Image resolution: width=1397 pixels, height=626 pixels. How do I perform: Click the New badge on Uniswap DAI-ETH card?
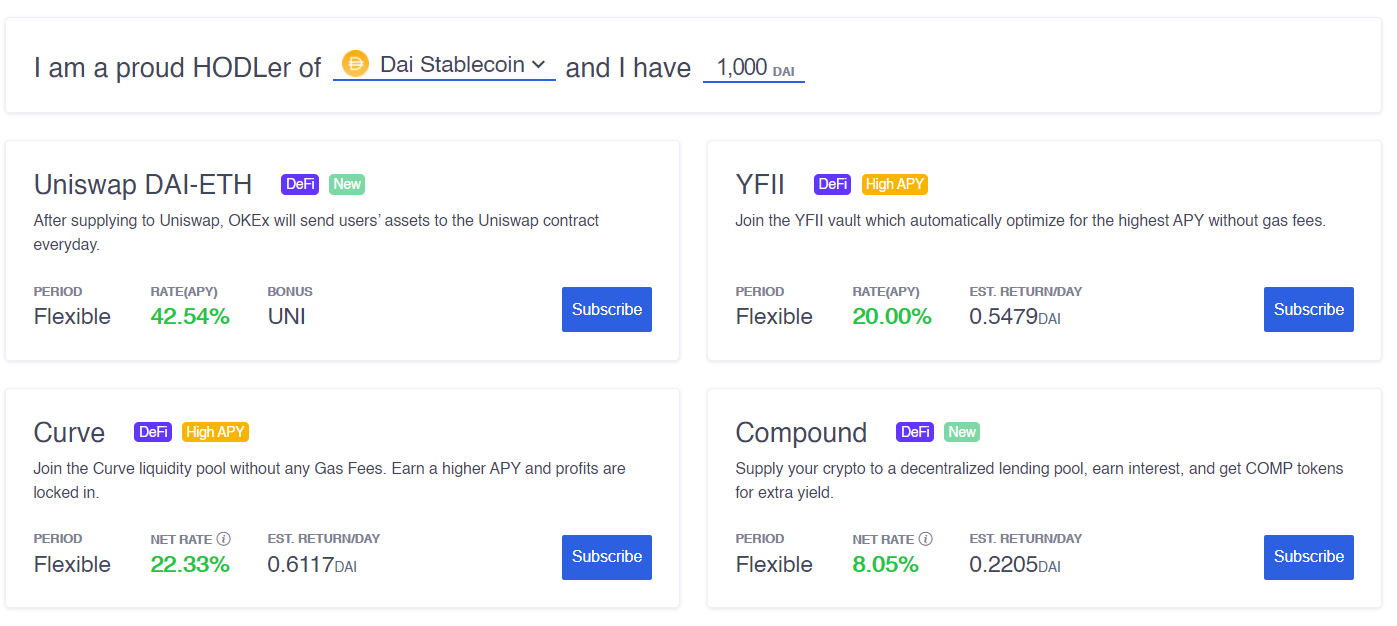[346, 184]
